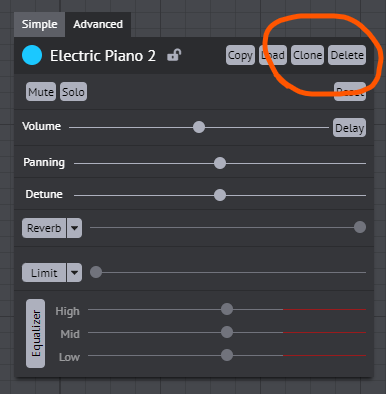
Task: Click the Detune slider knob
Action: (220, 195)
